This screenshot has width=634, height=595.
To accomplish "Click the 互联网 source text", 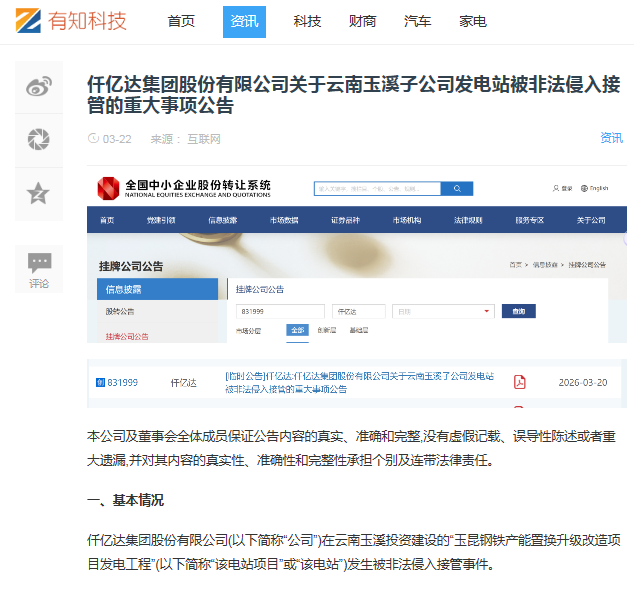I will click(x=204, y=139).
